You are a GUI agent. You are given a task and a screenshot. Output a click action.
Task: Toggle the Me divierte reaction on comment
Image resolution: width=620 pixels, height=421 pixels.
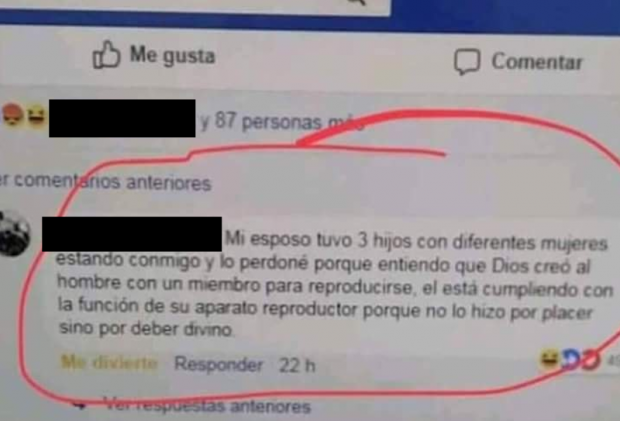pos(109,362)
